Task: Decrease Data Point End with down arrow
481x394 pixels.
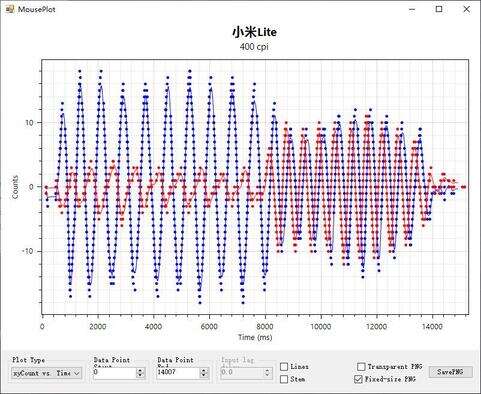Action: 204,375
